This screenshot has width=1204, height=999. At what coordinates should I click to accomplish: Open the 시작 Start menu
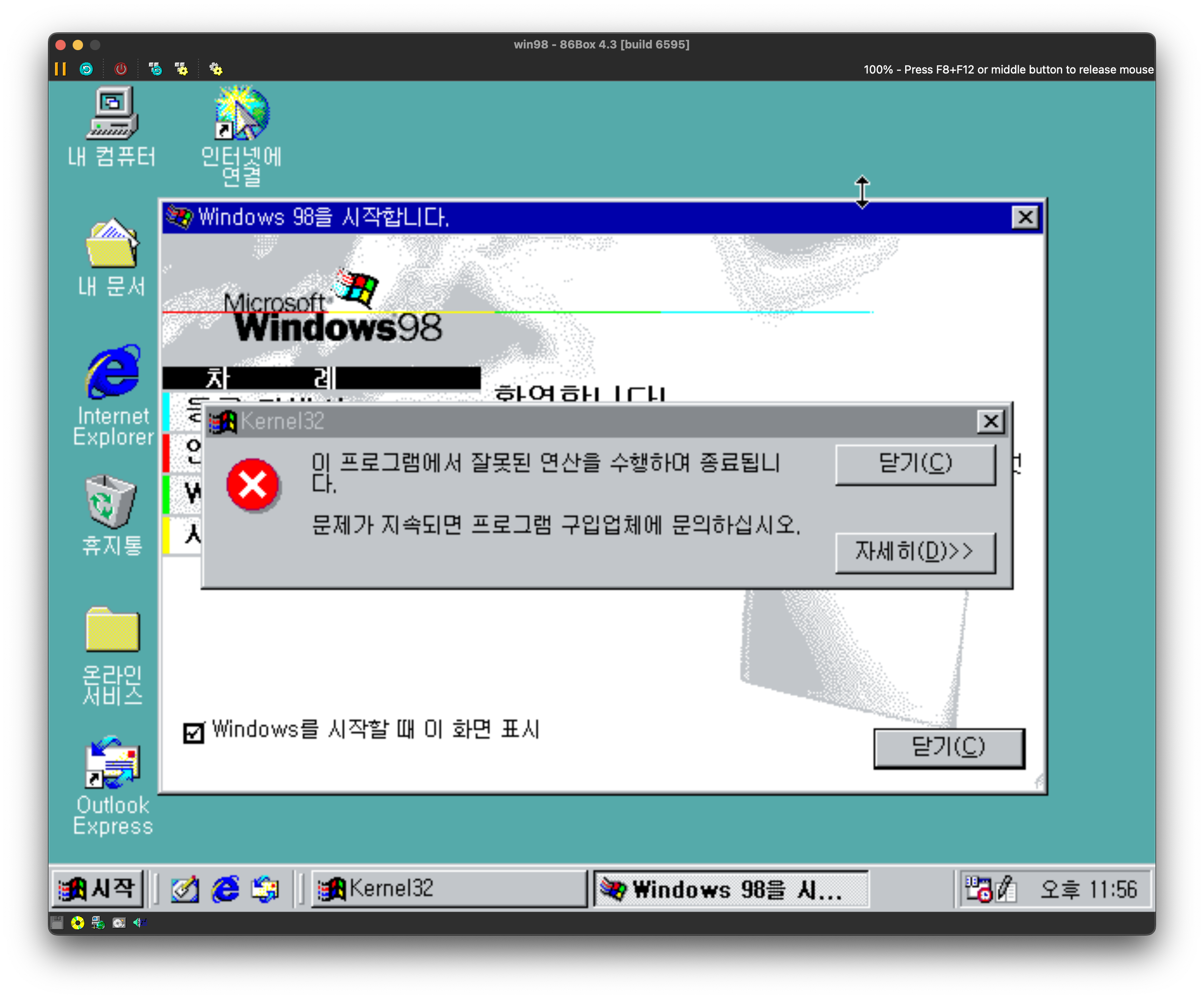point(97,889)
